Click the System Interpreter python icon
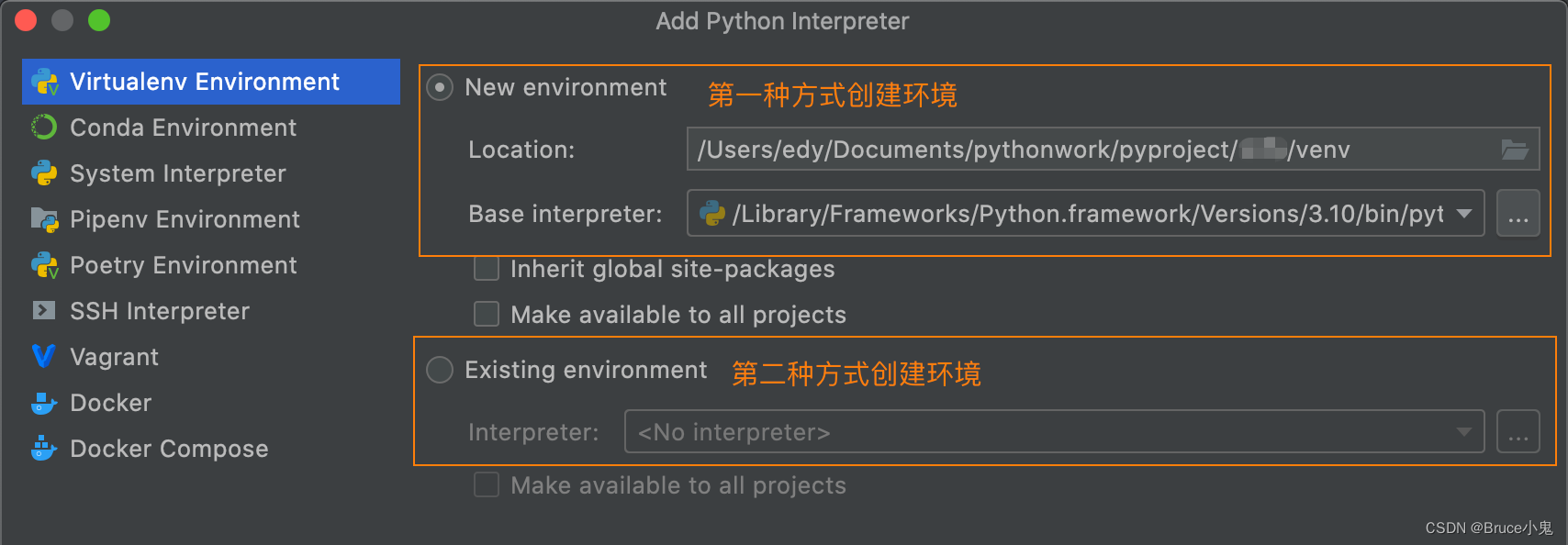Screen dimensions: 1568x545 click(44, 173)
